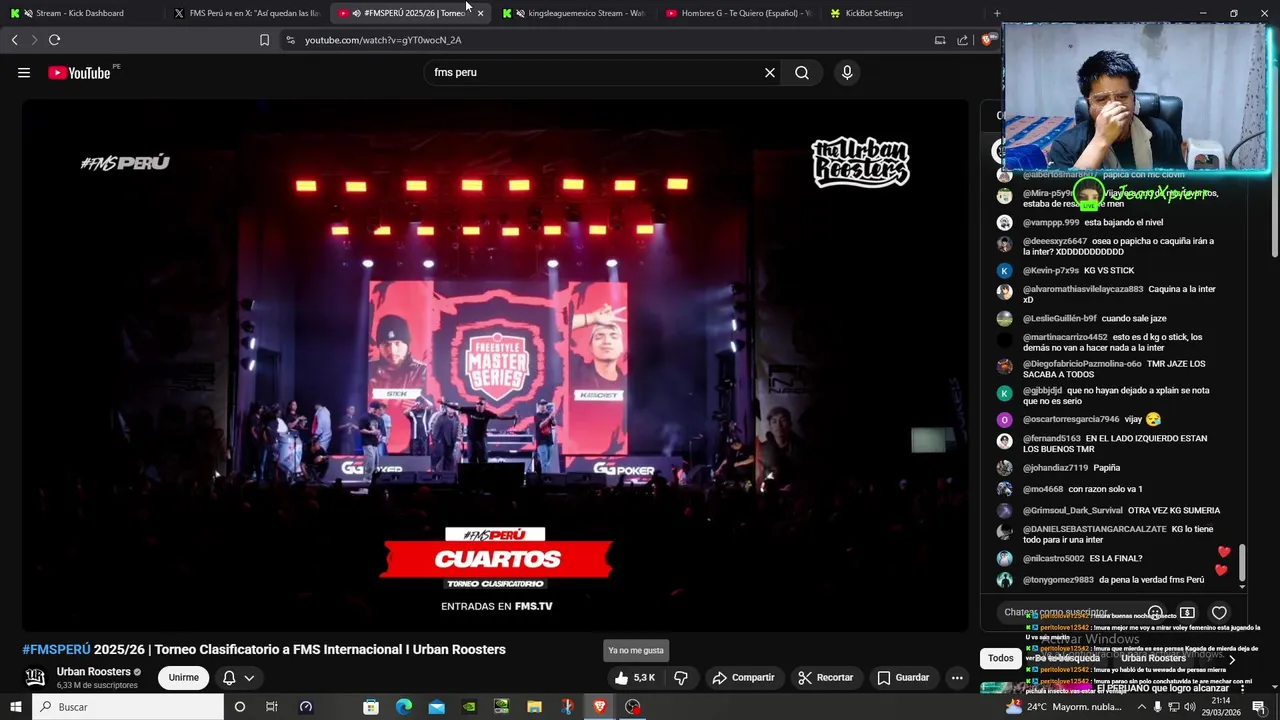Click the video player to pause
The width and height of the screenshot is (1280, 720).
point(496,365)
